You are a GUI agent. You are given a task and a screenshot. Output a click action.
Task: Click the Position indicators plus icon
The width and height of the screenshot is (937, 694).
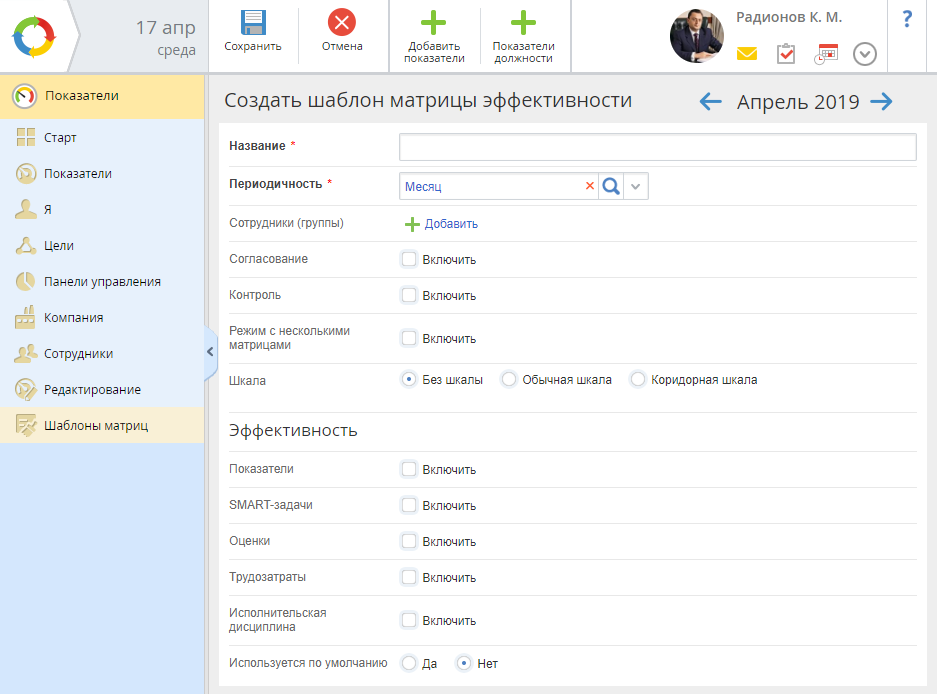523,23
